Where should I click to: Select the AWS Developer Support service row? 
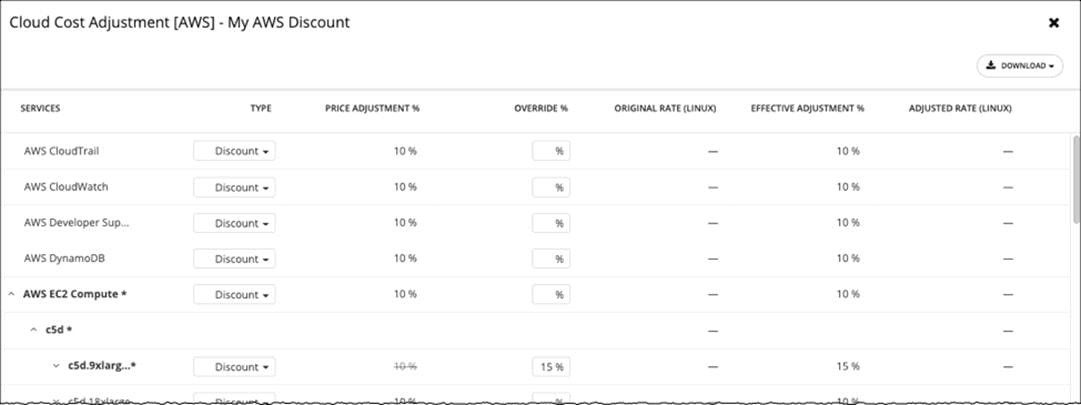(x=77, y=223)
